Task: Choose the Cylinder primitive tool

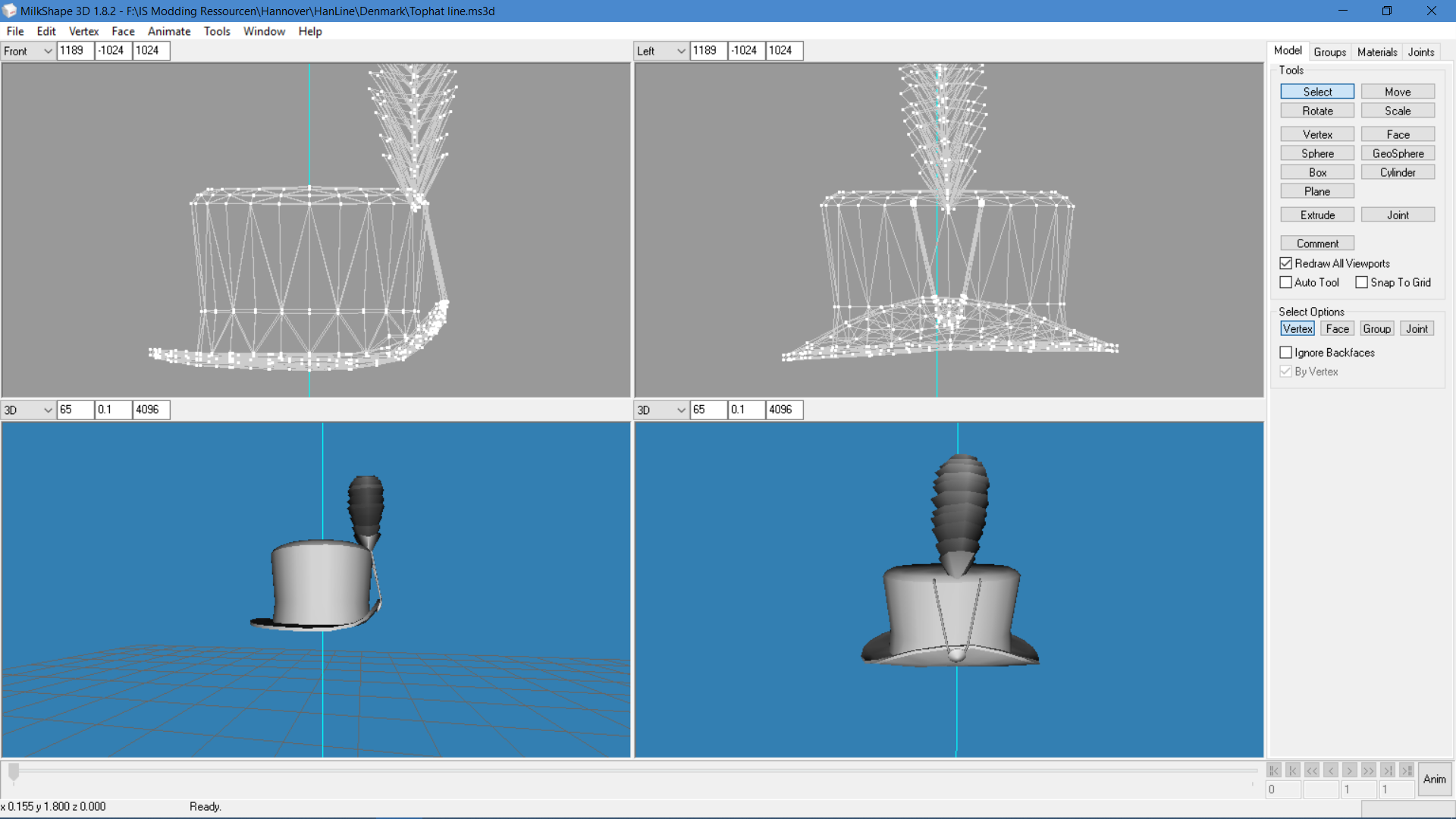Action: pos(1398,172)
